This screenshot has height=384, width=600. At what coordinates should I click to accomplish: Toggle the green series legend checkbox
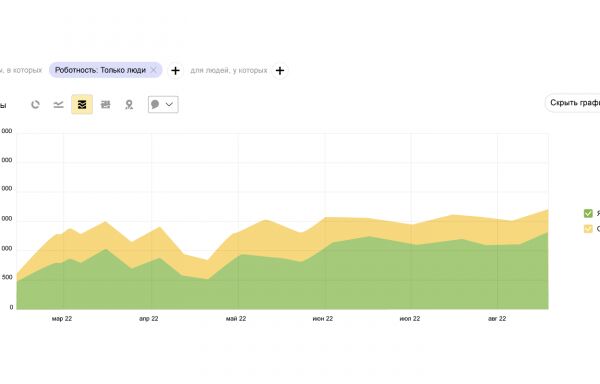point(588,213)
